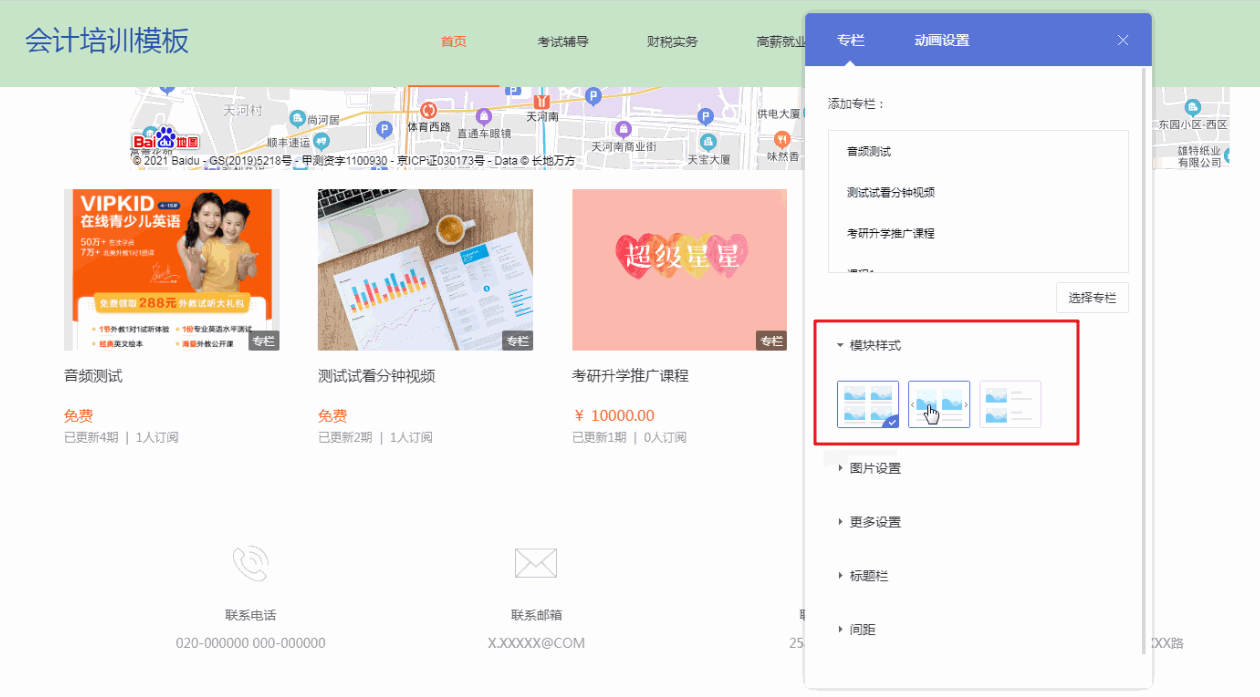Image resolution: width=1260 pixels, height=697 pixels.
Task: Click the 添加专栏 label
Action: 856,103
